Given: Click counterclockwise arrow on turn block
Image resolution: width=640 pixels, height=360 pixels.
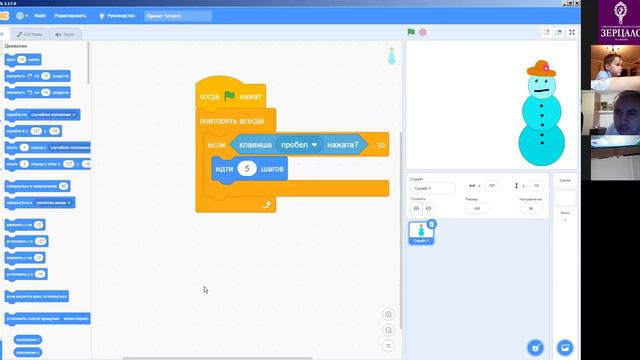Looking at the screenshot, I should pyautogui.click(x=30, y=92).
